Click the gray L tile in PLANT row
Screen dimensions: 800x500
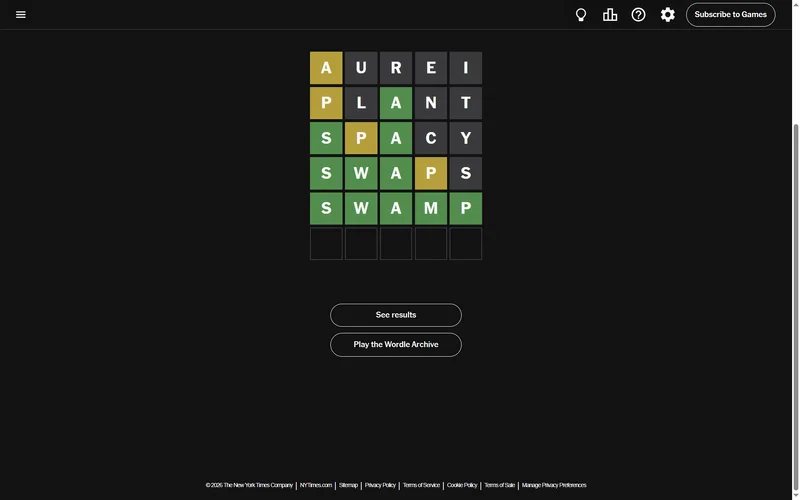361,103
